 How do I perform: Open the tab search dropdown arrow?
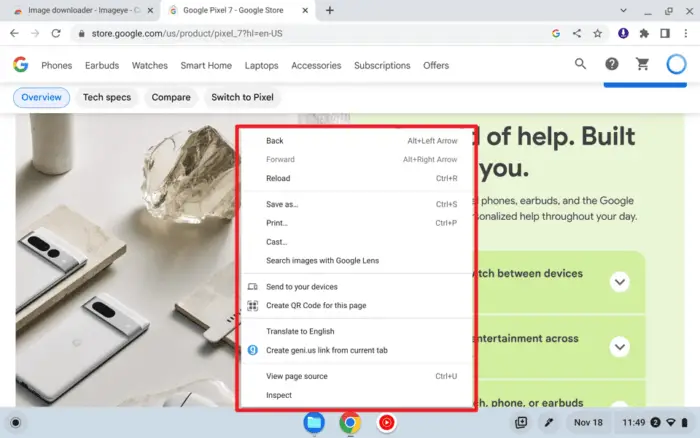point(623,10)
